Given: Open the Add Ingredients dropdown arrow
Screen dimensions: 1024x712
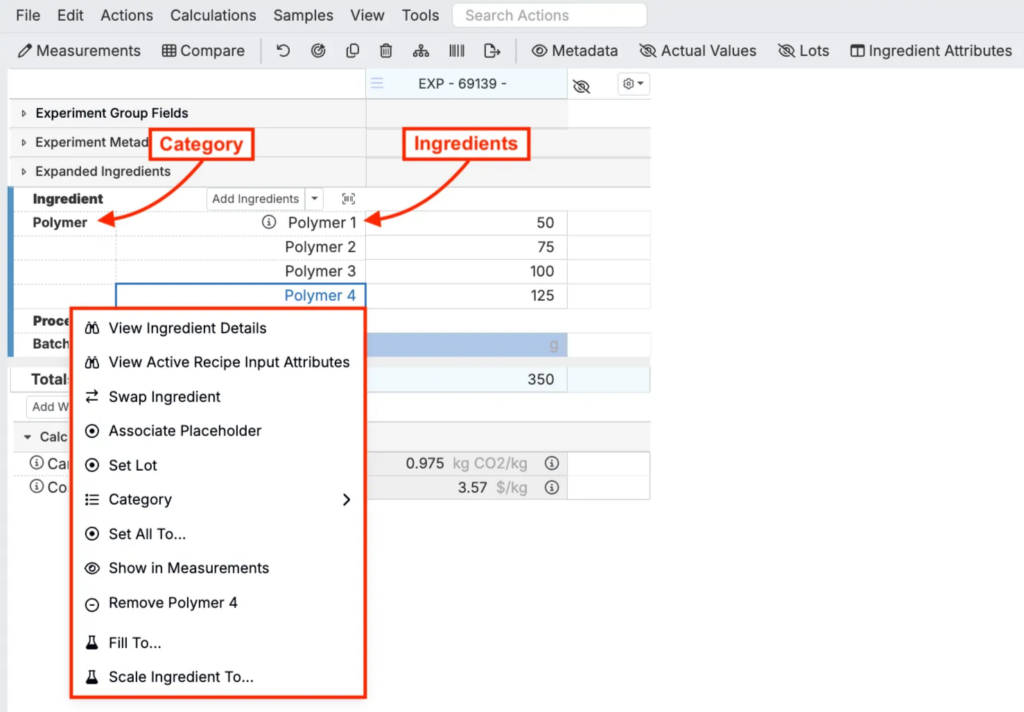Looking at the screenshot, I should (315, 199).
